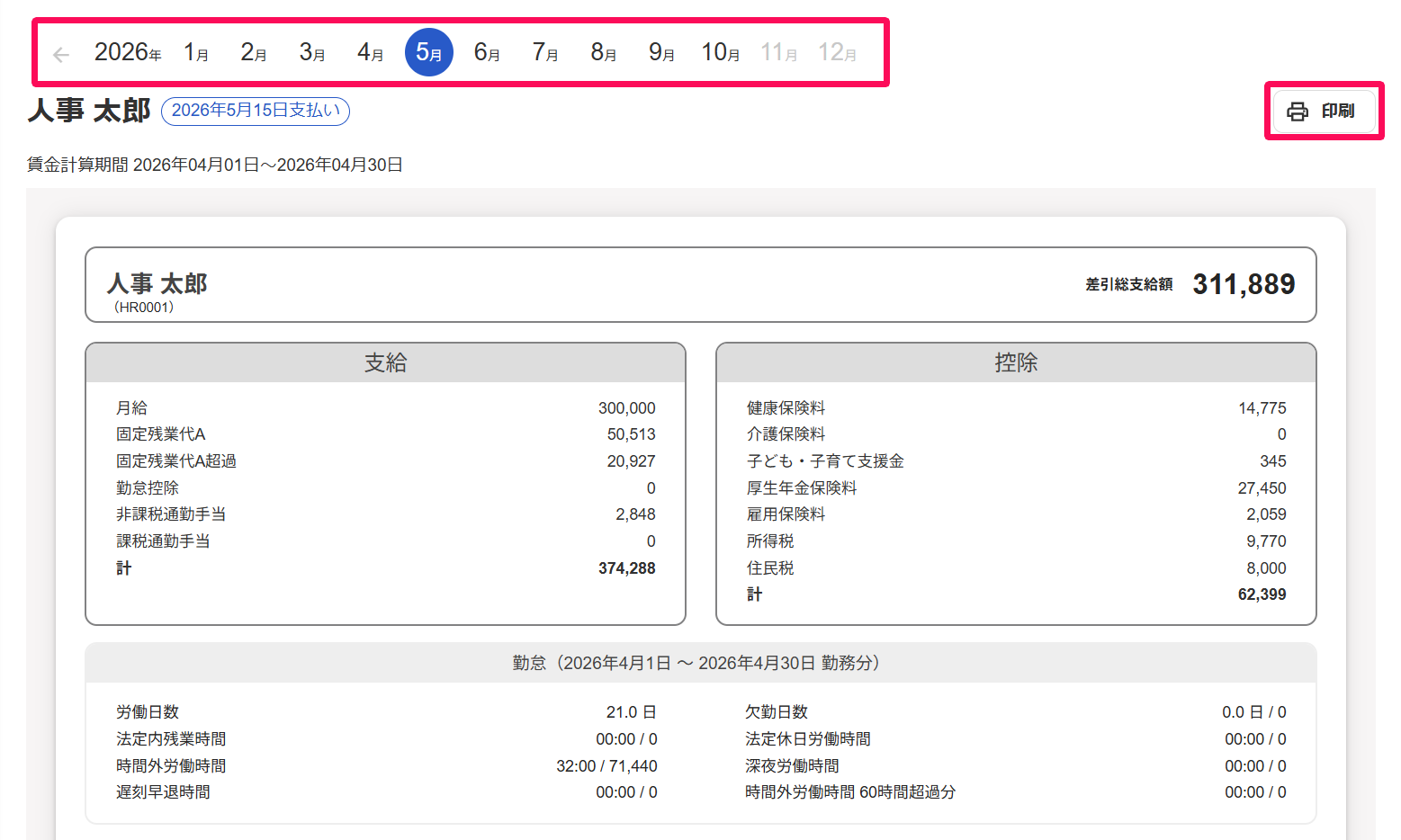Click the printer icon in the 印刷 button
Viewport: 1401px width, 840px height.
[x=1298, y=112]
